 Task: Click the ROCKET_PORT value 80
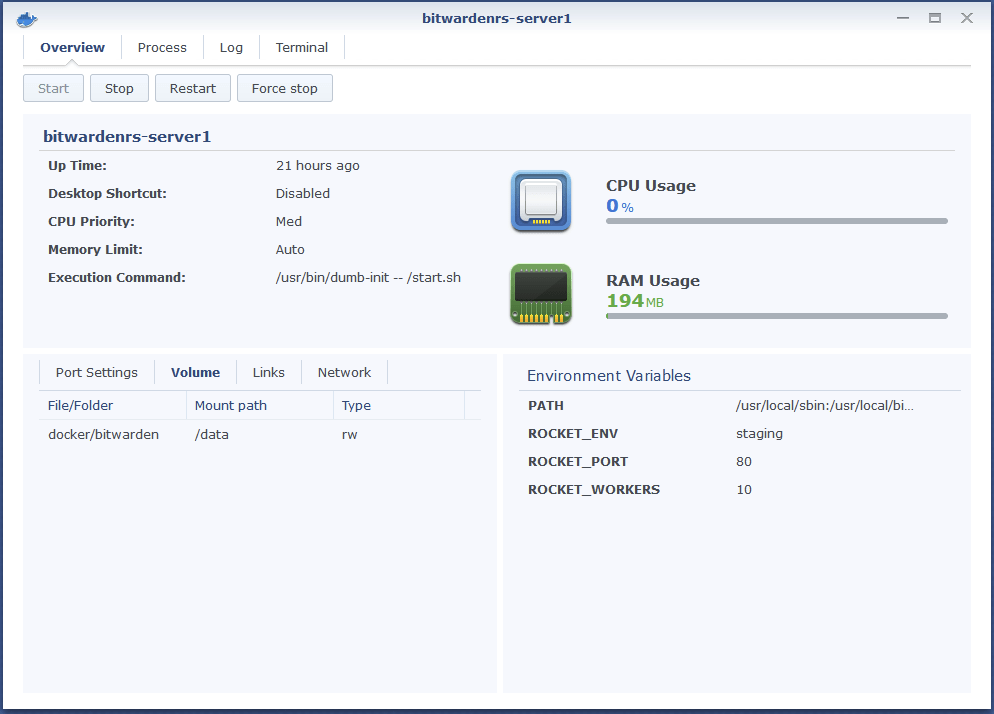[744, 462]
